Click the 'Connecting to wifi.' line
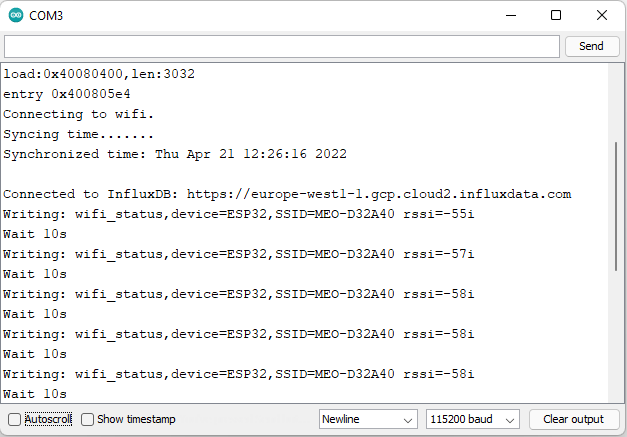This screenshot has height=437, width=627. [x=79, y=114]
